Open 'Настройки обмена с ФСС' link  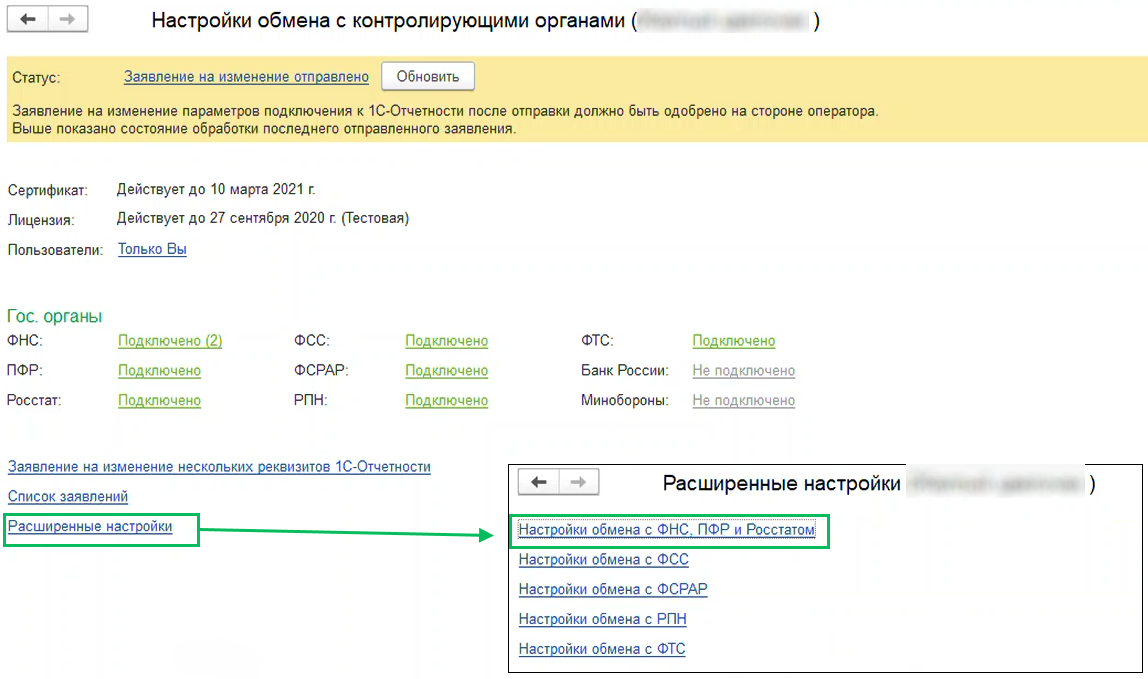coord(604,560)
